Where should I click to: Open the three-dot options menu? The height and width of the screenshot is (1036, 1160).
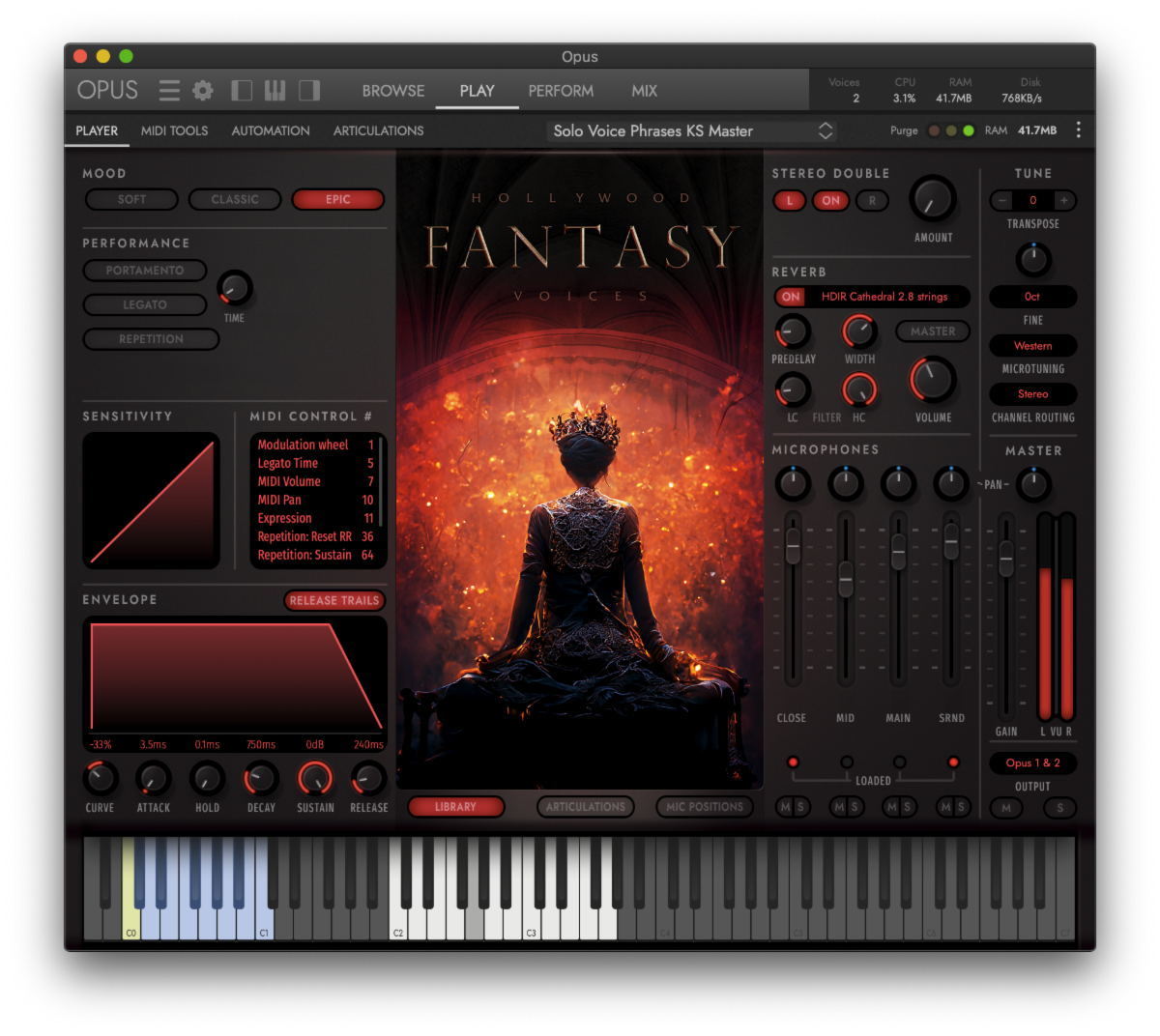(1079, 130)
